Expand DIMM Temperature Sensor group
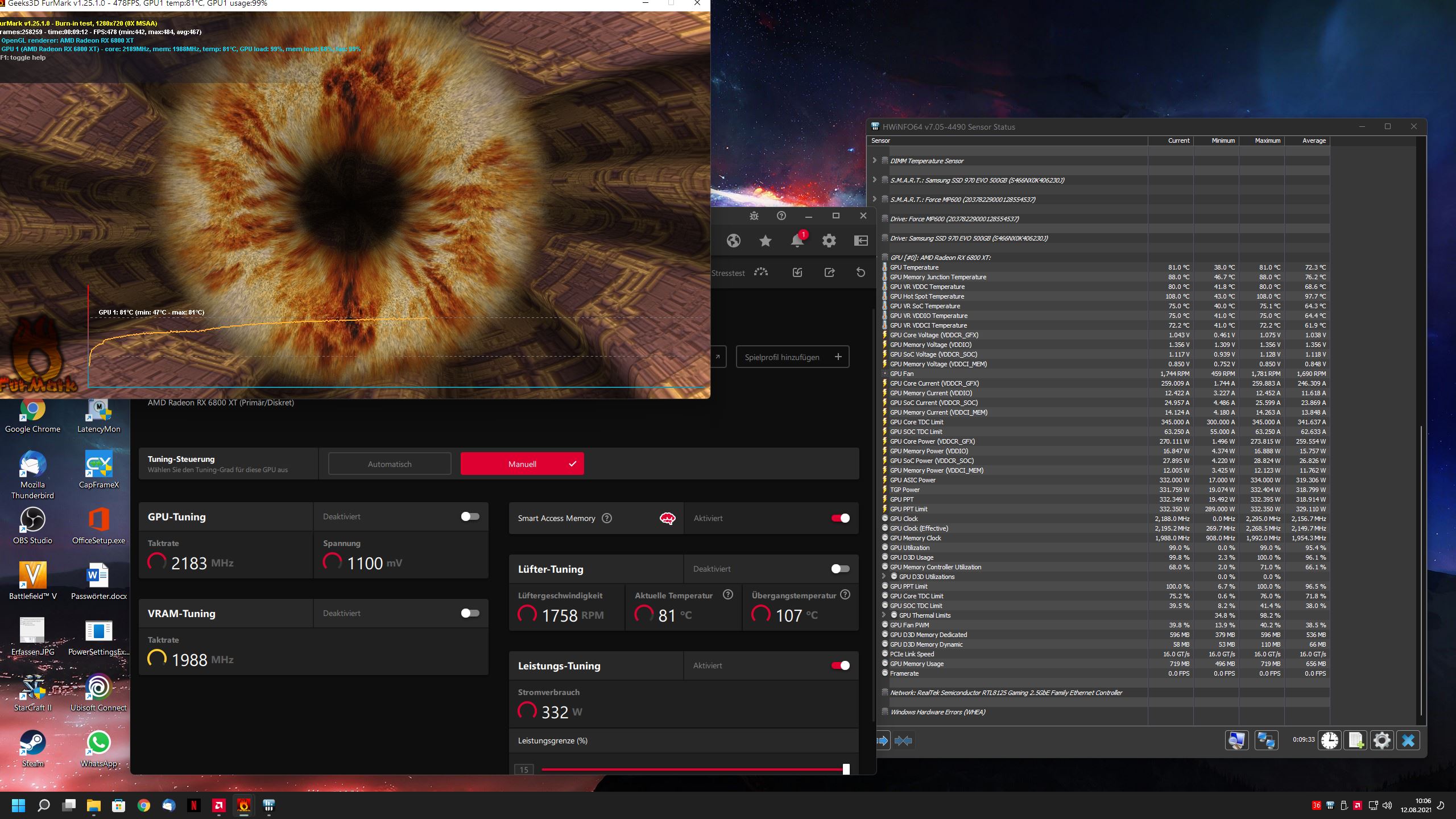The height and width of the screenshot is (819, 1456). click(x=874, y=160)
